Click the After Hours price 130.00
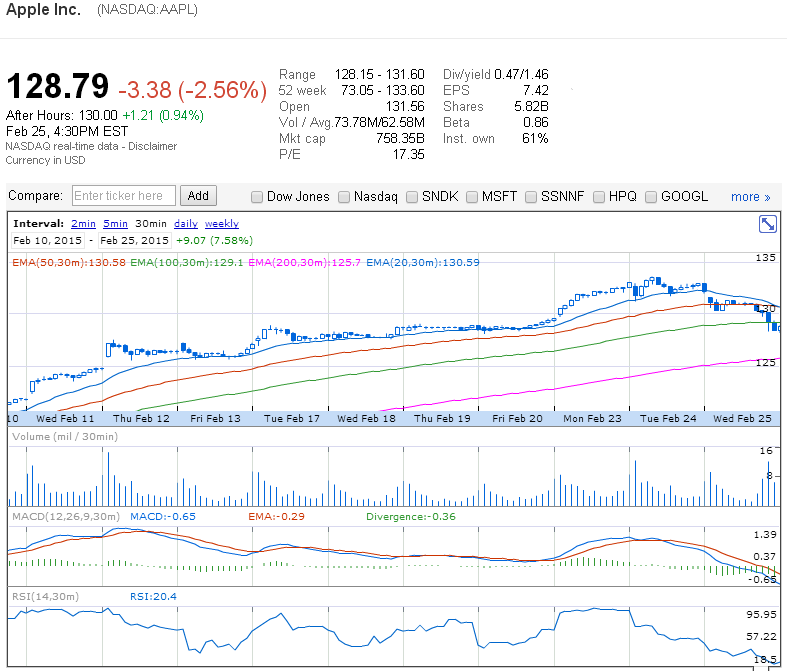The image size is (787, 671). 98,115
